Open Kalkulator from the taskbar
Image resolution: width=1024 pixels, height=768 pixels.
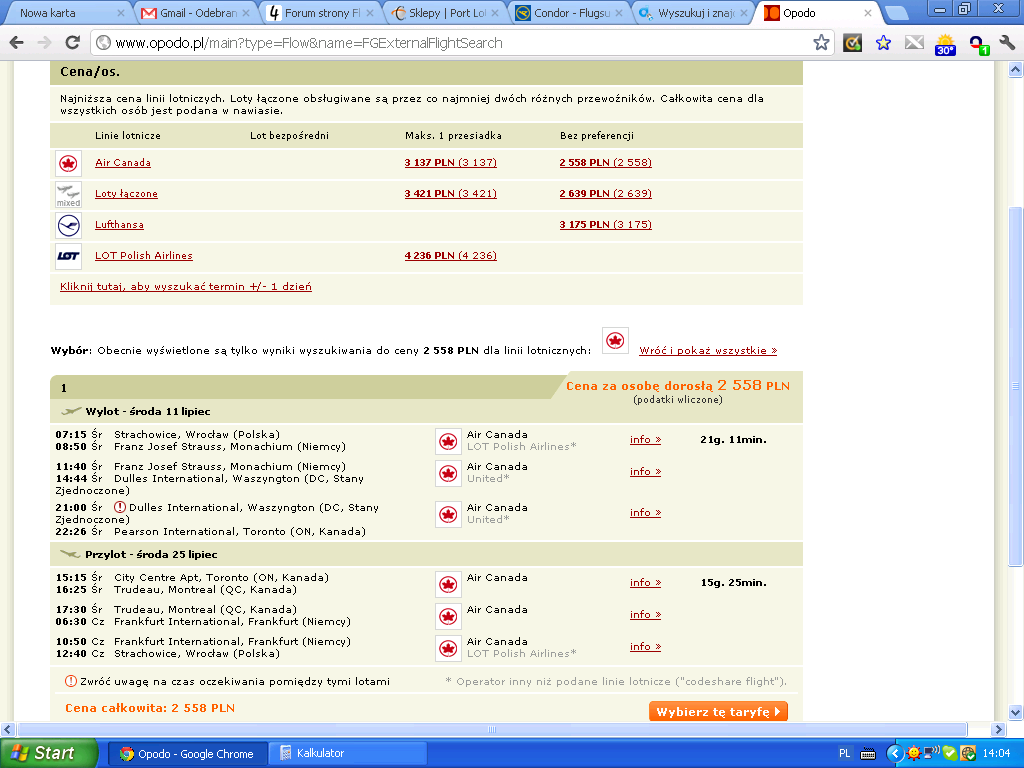pos(346,753)
